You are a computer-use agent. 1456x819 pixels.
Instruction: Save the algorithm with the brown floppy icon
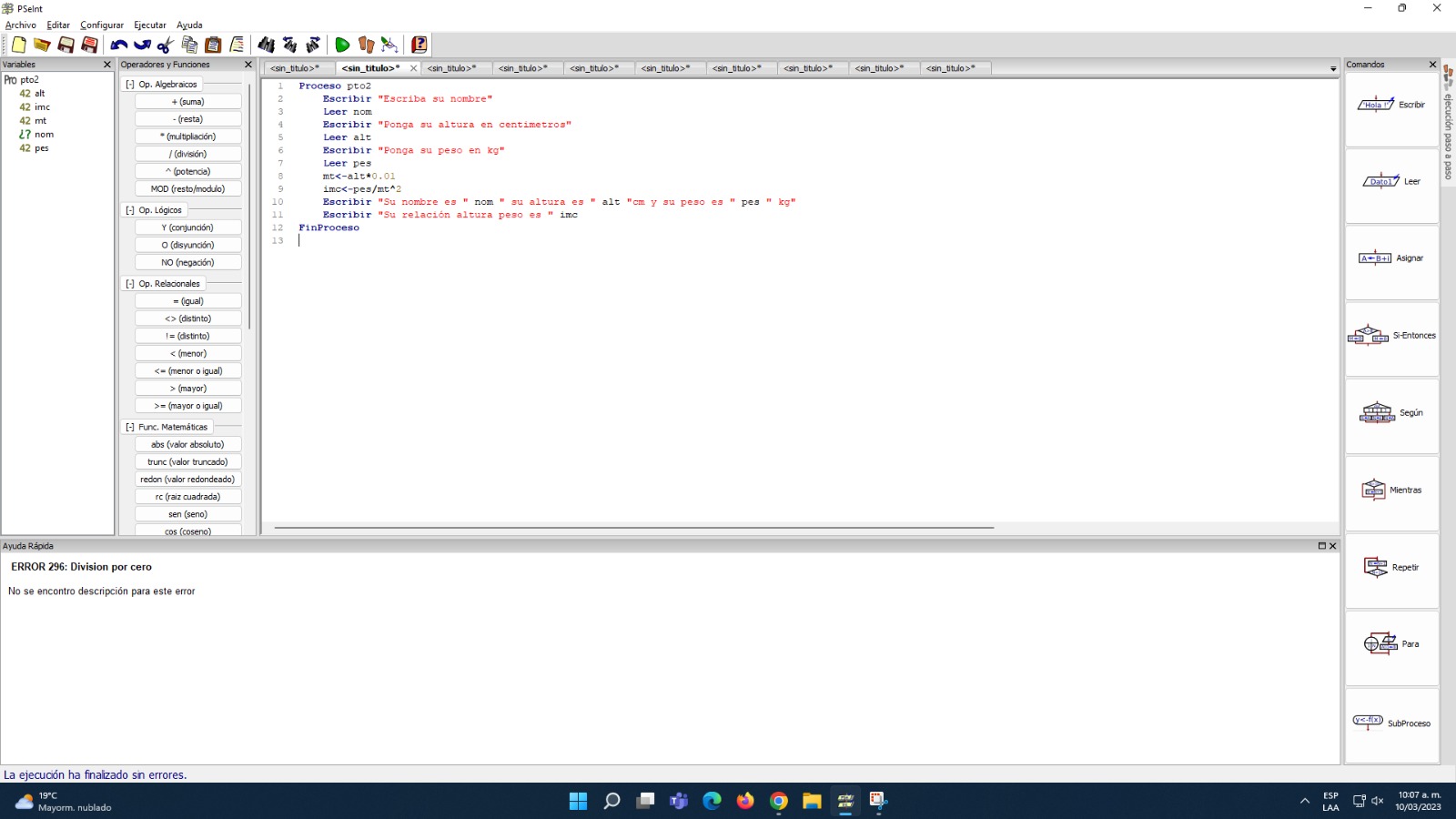(66, 45)
